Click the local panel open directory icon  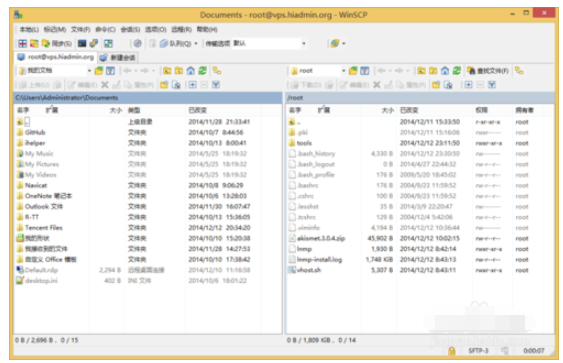99,71
